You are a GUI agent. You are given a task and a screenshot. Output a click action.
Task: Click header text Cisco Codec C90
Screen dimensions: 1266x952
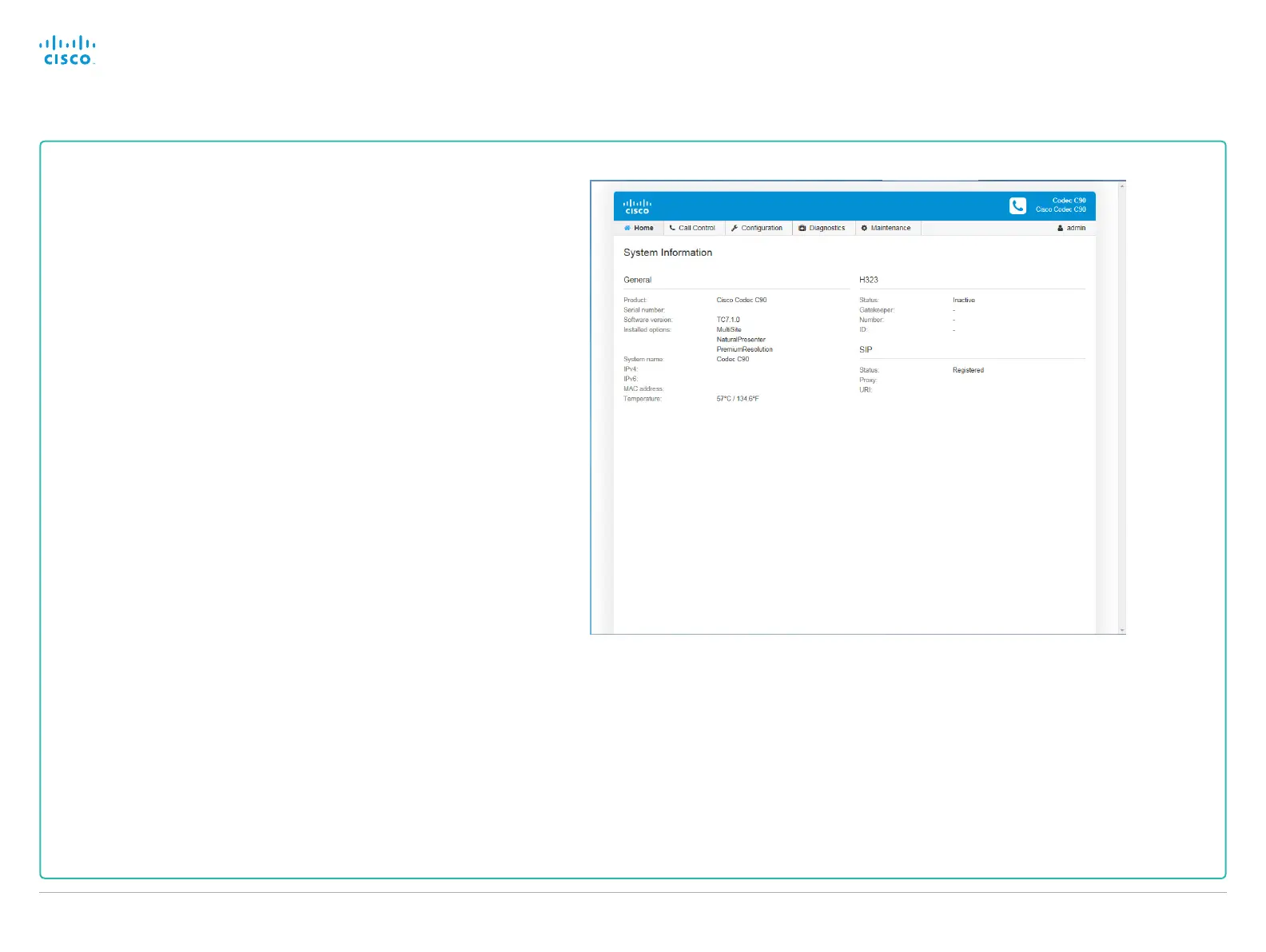coord(1061,209)
